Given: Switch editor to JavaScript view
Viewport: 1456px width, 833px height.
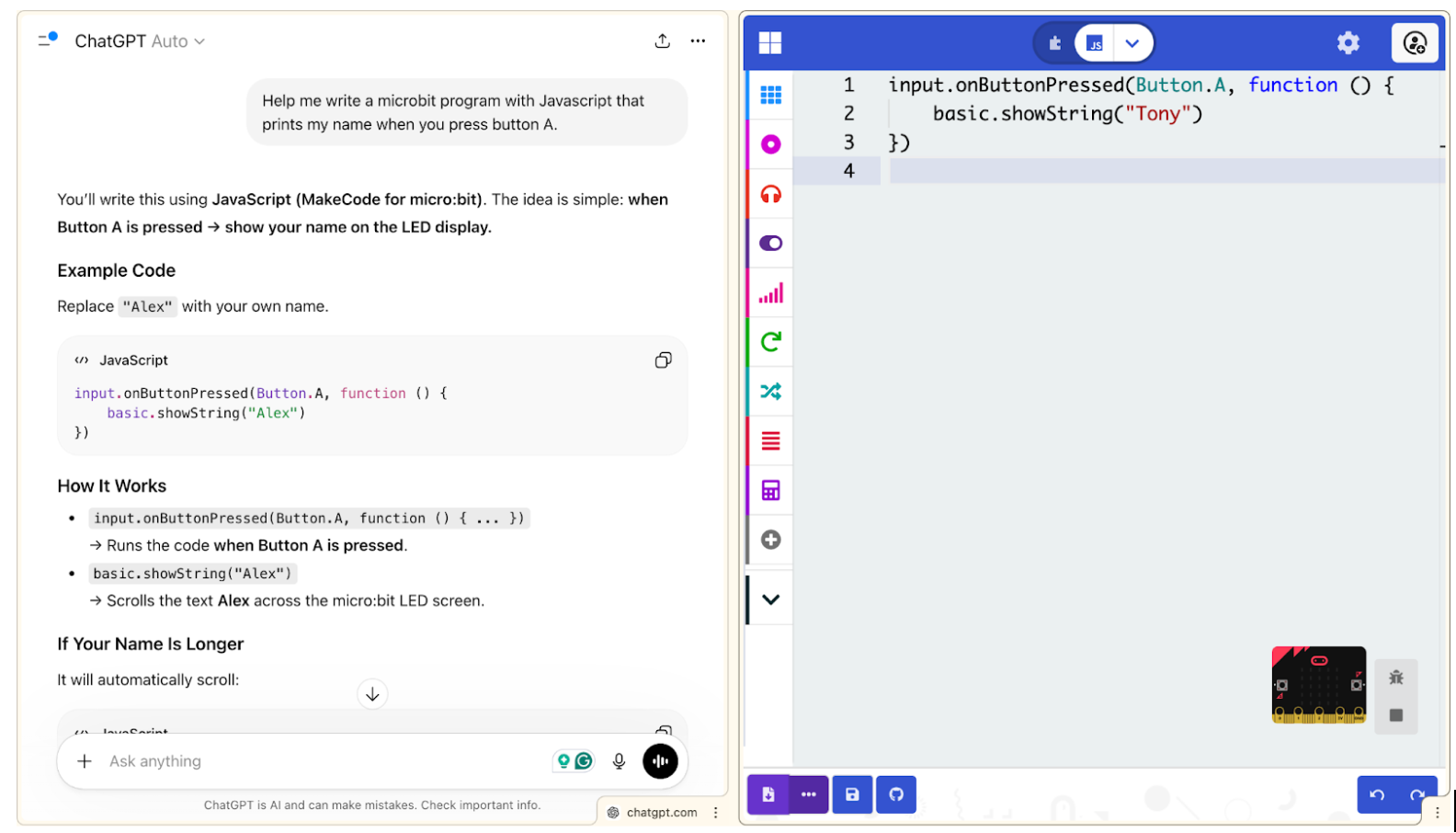Looking at the screenshot, I should pos(1094,42).
